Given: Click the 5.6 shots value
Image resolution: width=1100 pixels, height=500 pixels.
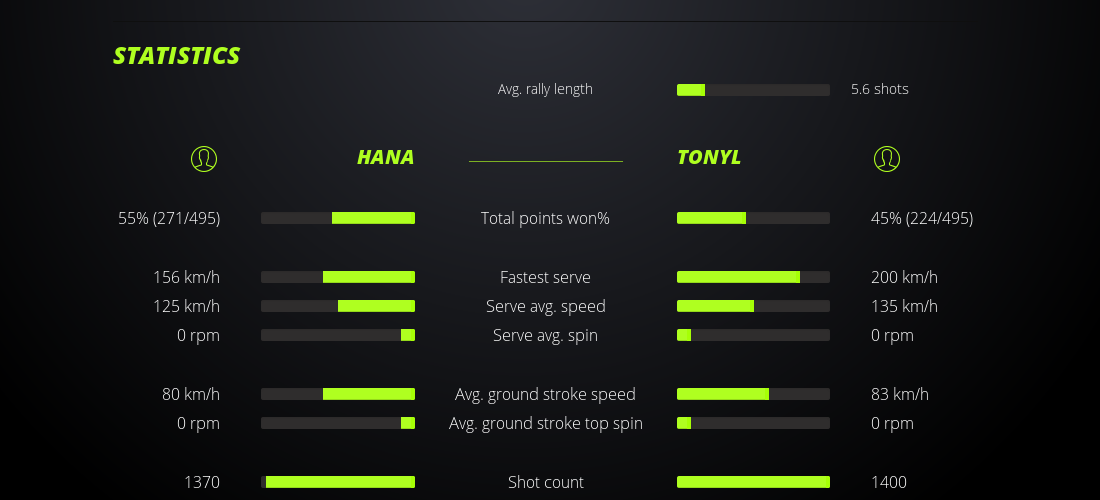Looking at the screenshot, I should click(879, 89).
